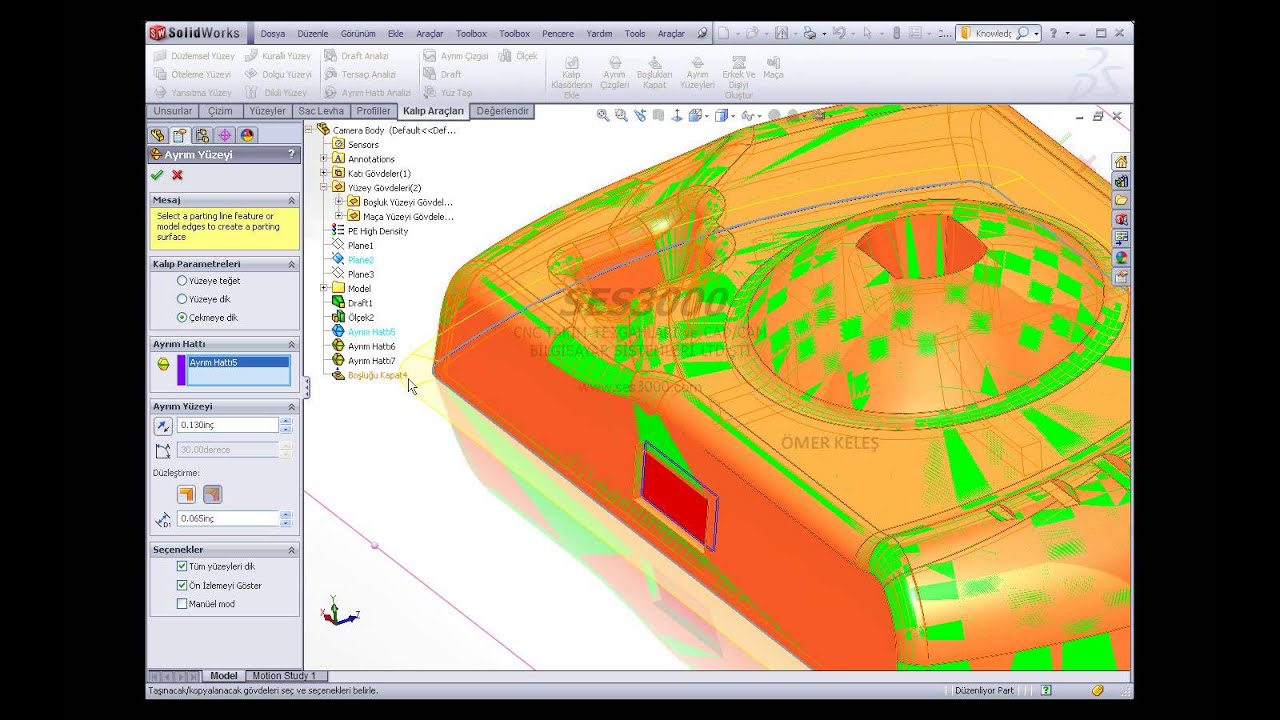Open help question mark in Ayrım Yüzeyi header
This screenshot has height=720, width=1280.
[291, 154]
